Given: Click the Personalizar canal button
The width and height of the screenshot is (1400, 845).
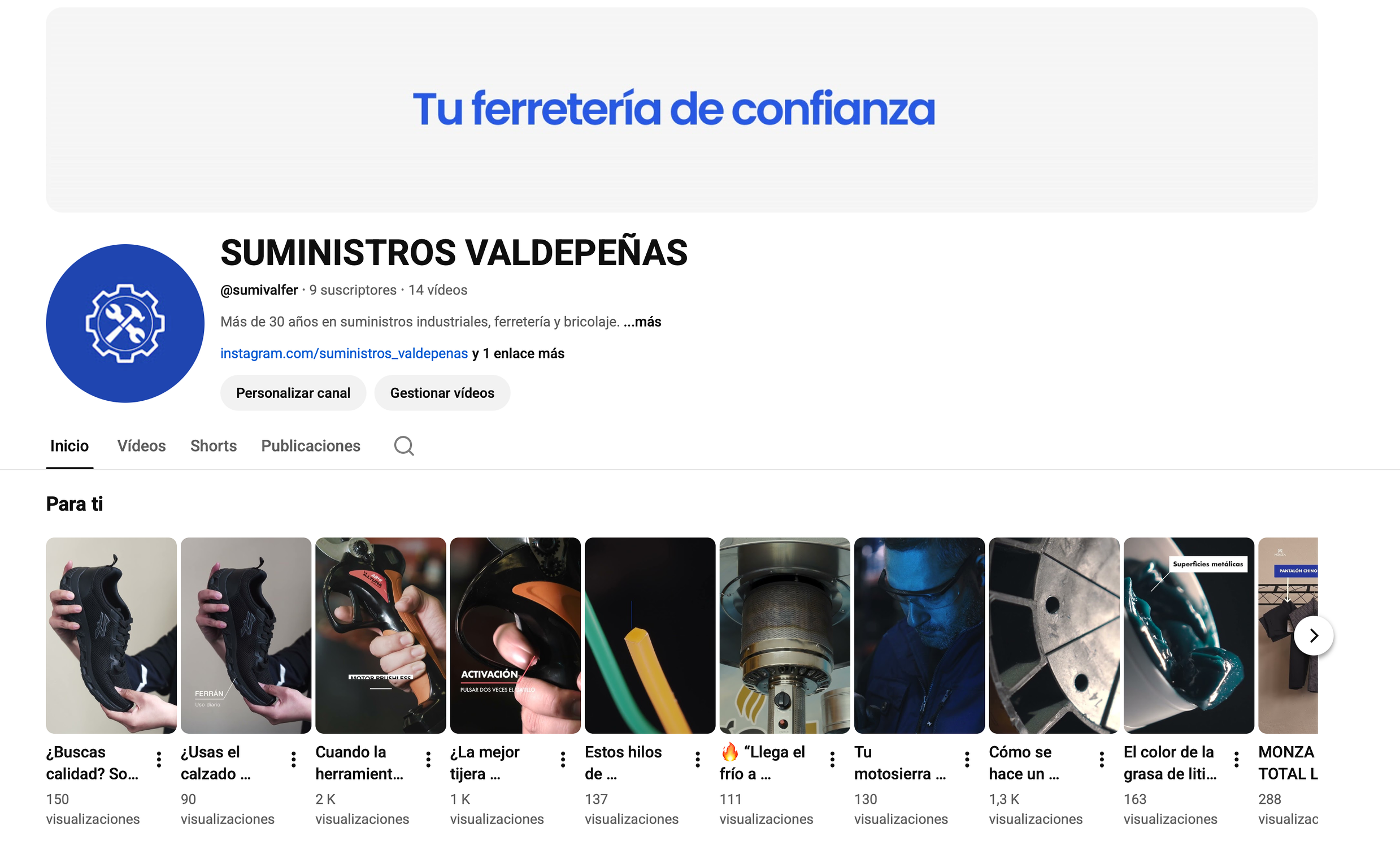Looking at the screenshot, I should pos(293,393).
